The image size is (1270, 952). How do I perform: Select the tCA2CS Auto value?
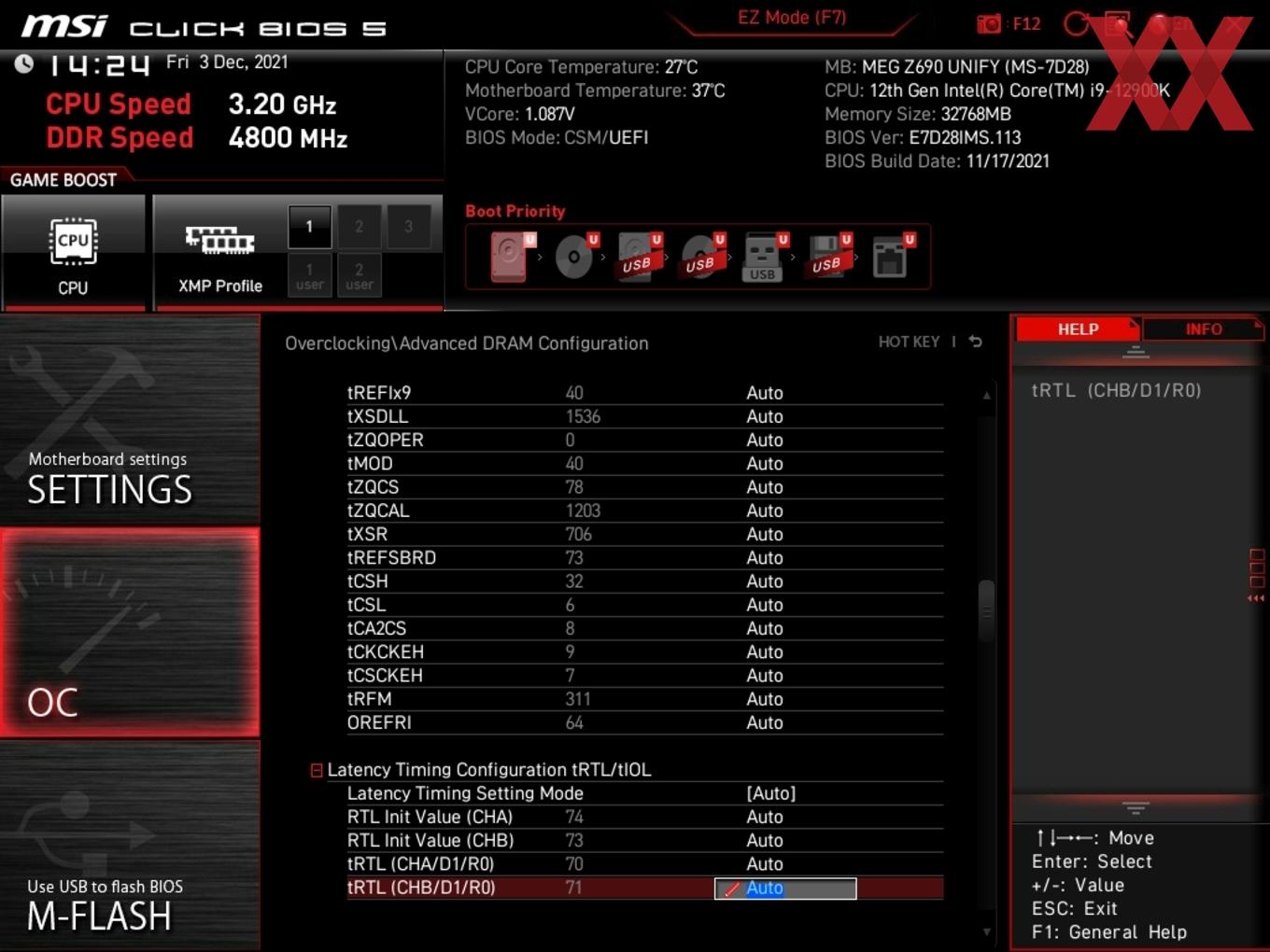coord(764,628)
